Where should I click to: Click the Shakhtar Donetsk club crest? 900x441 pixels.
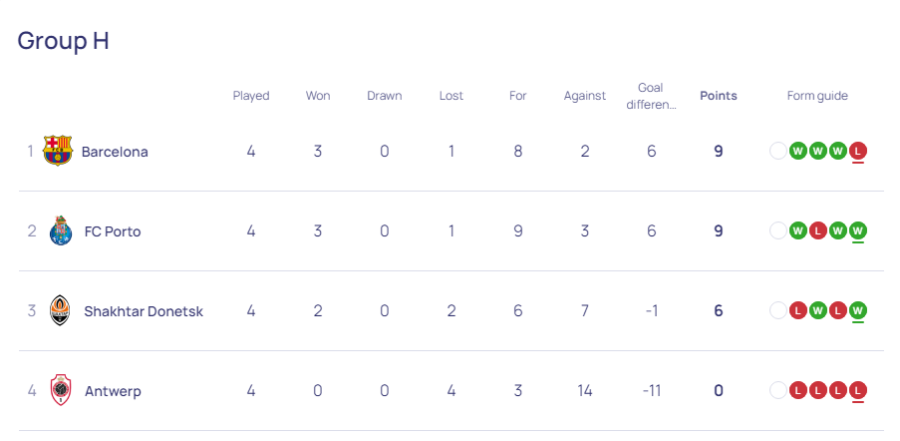[x=60, y=311]
